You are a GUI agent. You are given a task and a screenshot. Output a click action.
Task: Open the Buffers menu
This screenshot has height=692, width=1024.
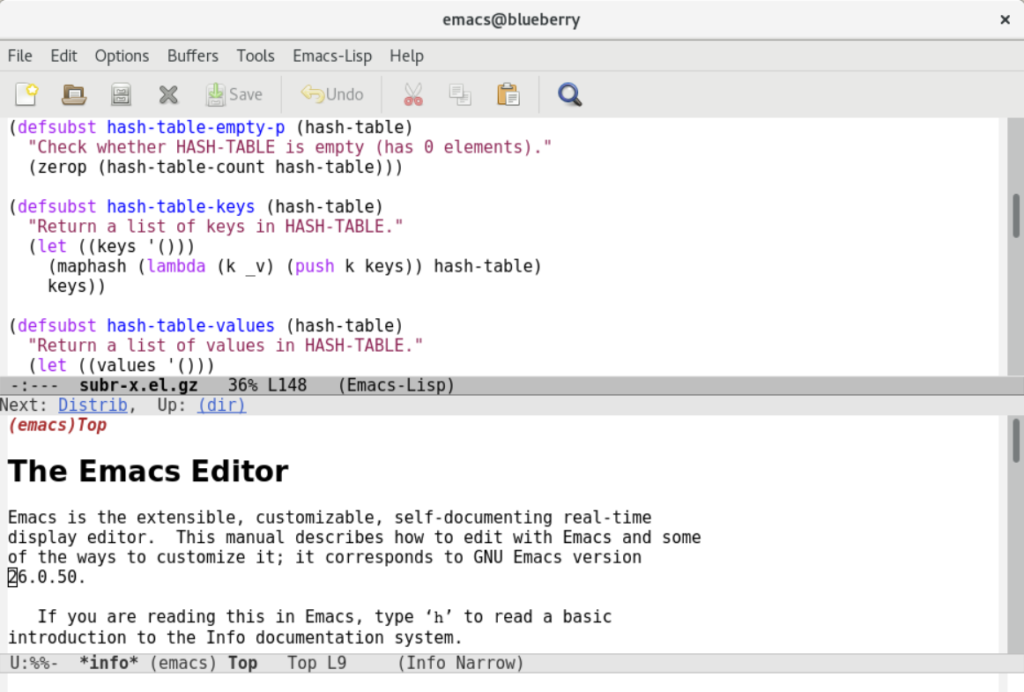pyautogui.click(x=193, y=56)
